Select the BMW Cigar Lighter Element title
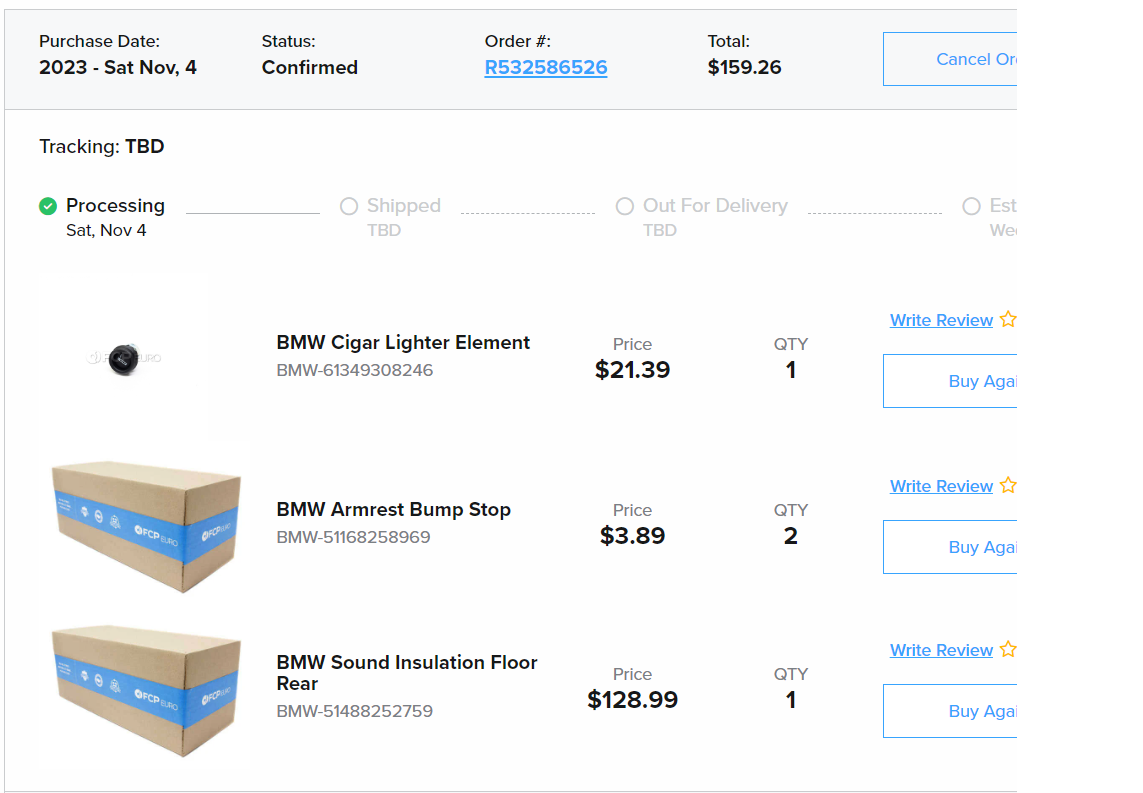The image size is (1143, 793). click(x=403, y=343)
